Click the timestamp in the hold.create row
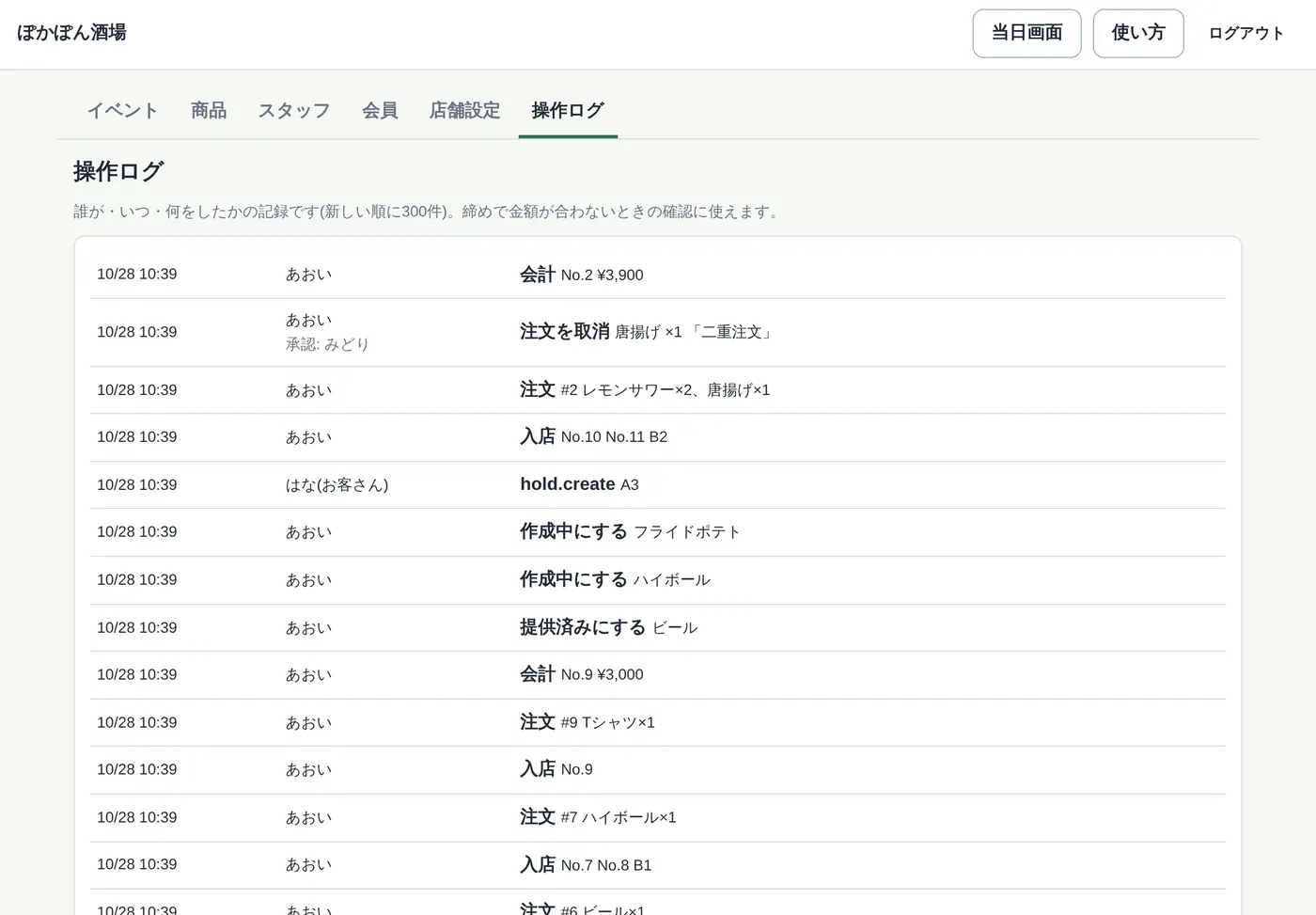Viewport: 1316px width, 915px height. tap(137, 485)
